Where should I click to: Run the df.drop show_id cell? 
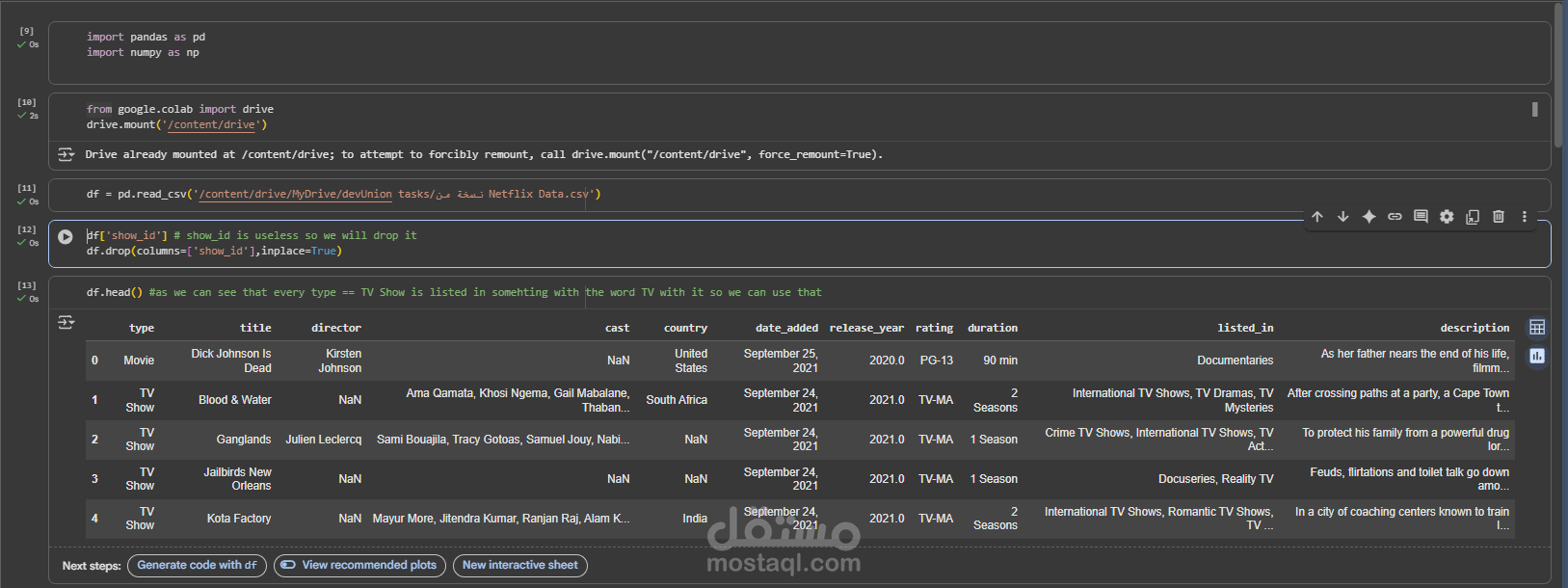pos(66,237)
